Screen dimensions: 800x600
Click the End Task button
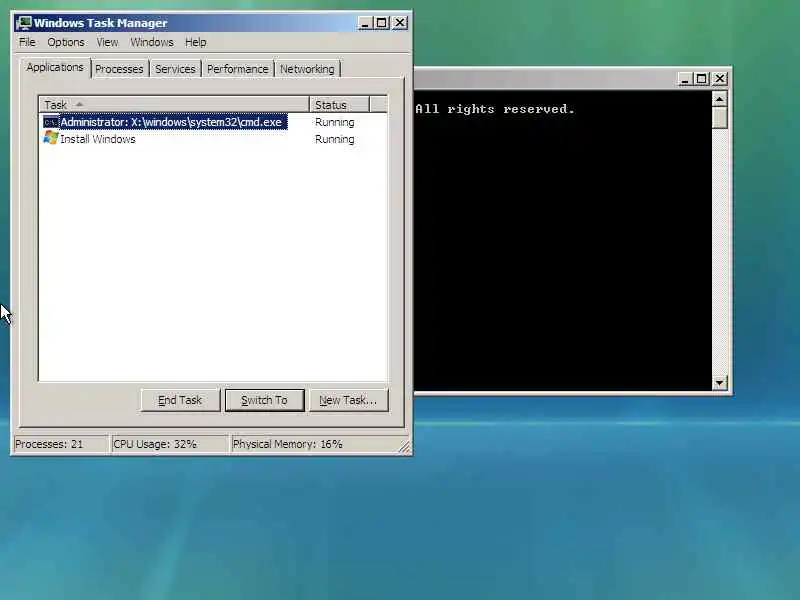[180, 400]
